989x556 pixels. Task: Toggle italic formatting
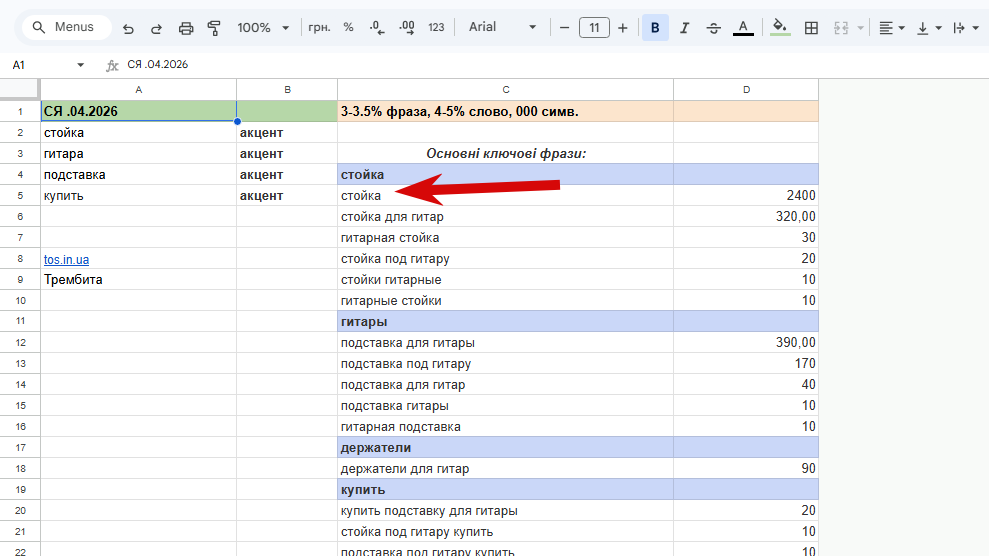point(684,28)
